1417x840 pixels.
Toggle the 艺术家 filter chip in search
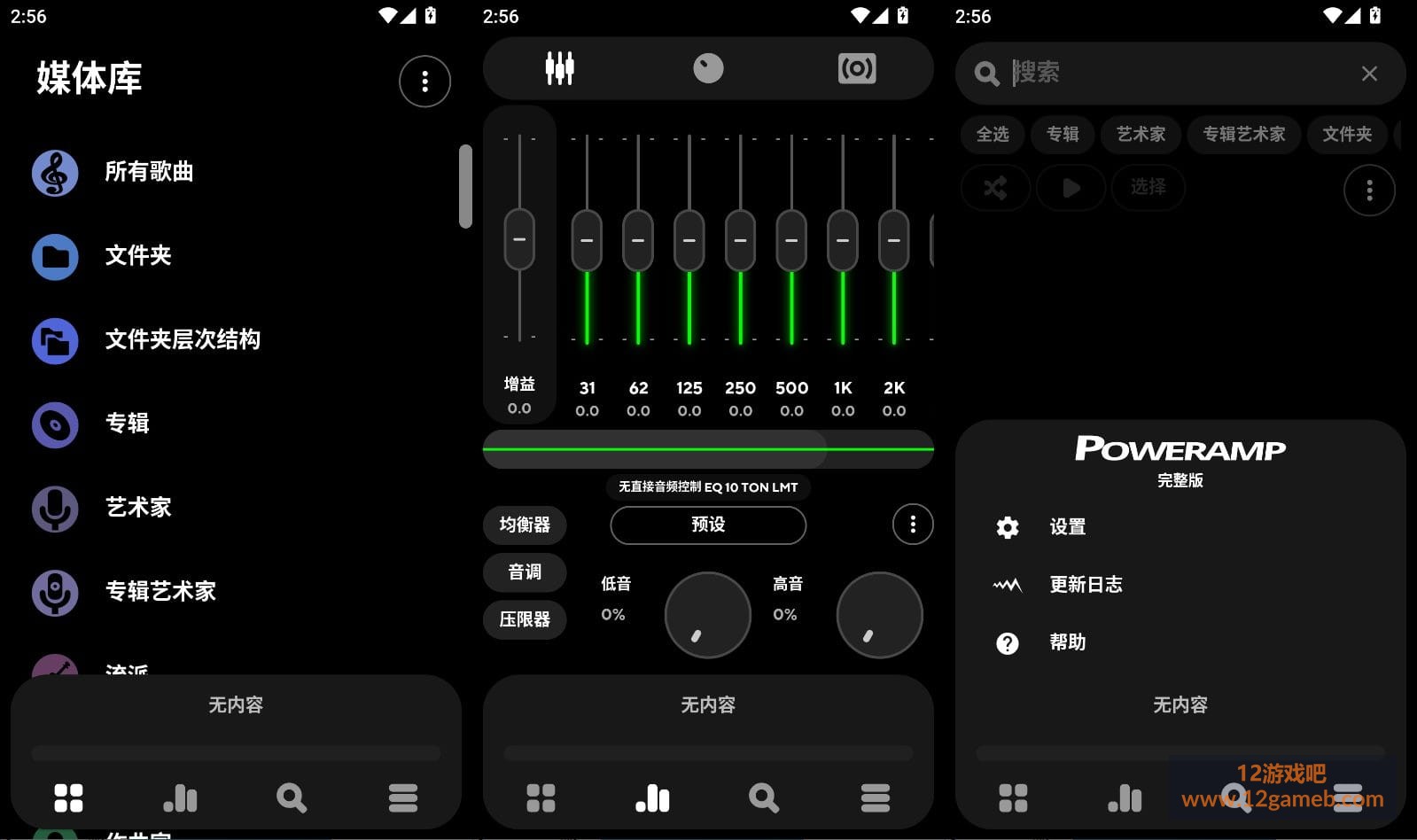click(1141, 135)
